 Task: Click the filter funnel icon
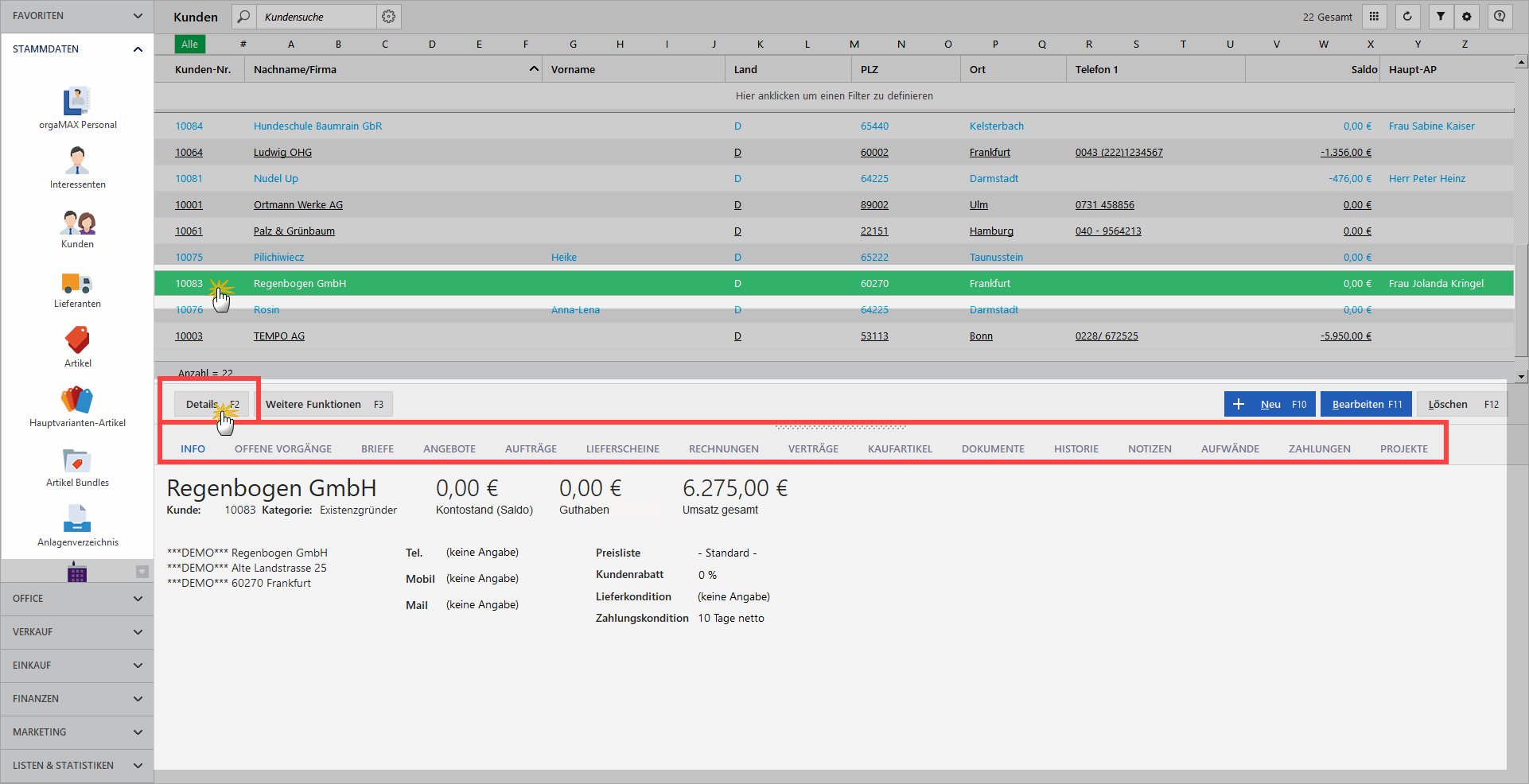pyautogui.click(x=1441, y=16)
